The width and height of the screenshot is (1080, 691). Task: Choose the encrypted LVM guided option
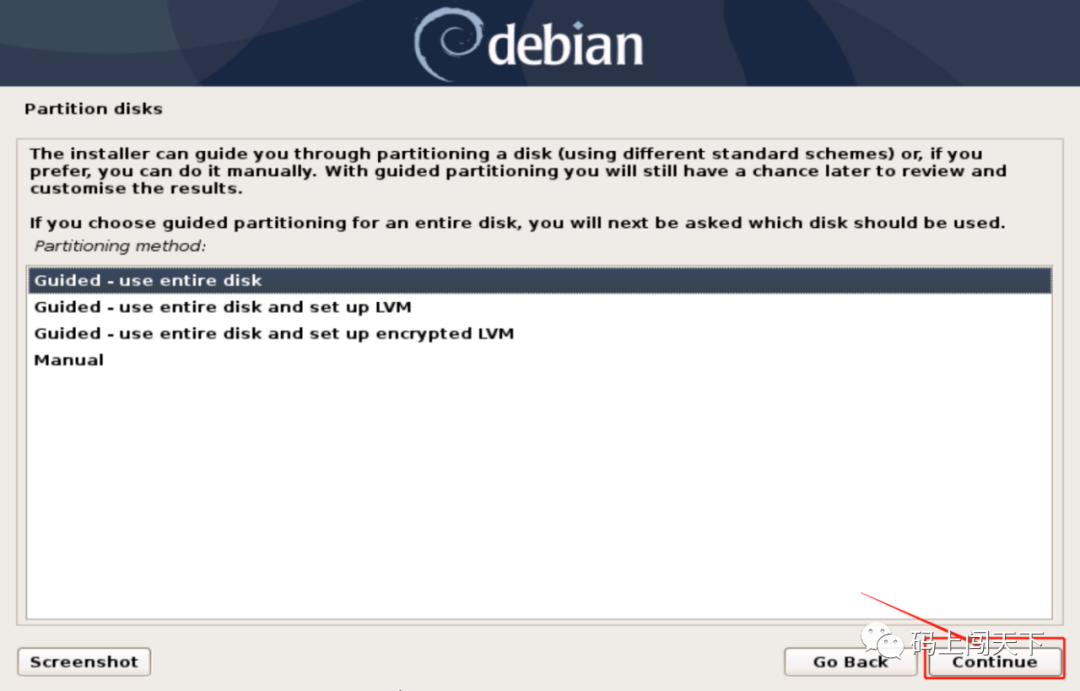(x=539, y=333)
